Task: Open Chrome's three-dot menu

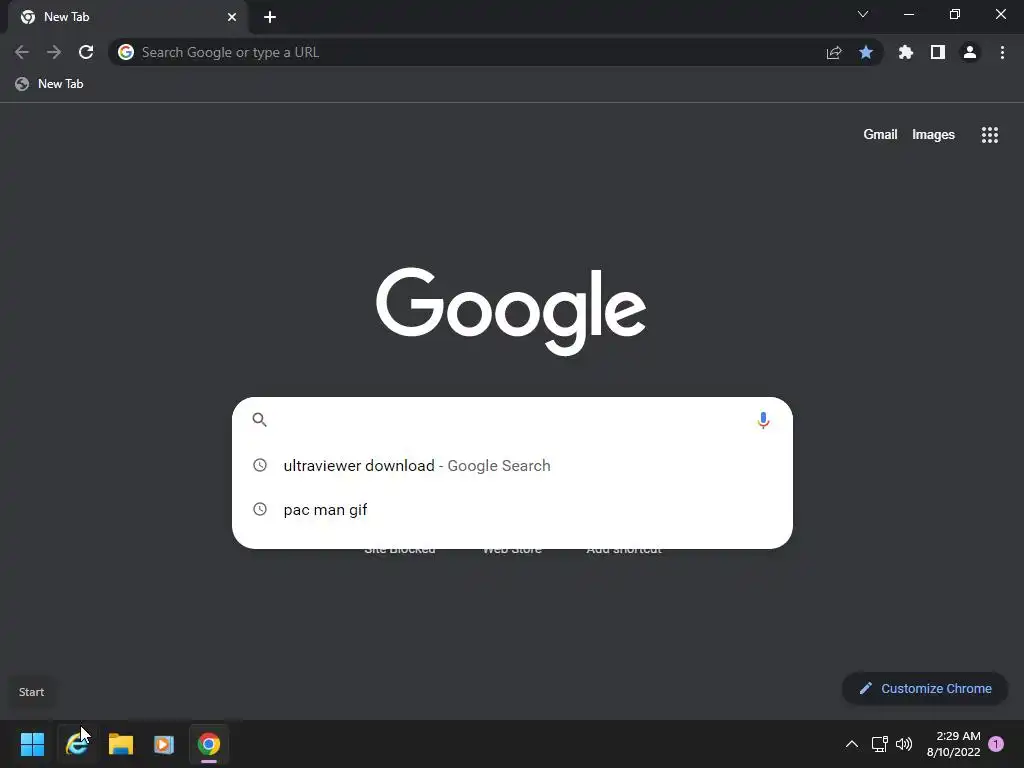Action: [1002, 52]
